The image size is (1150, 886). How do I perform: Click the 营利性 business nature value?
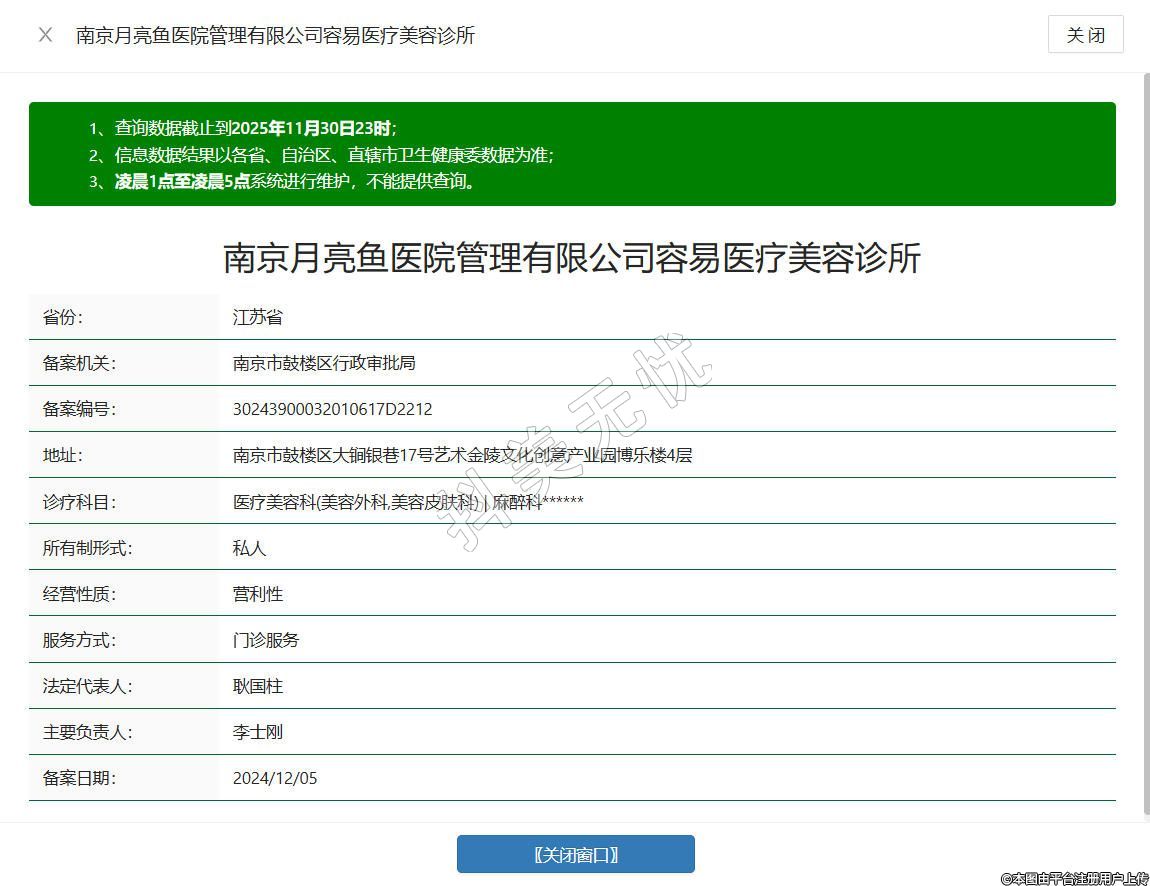(258, 594)
